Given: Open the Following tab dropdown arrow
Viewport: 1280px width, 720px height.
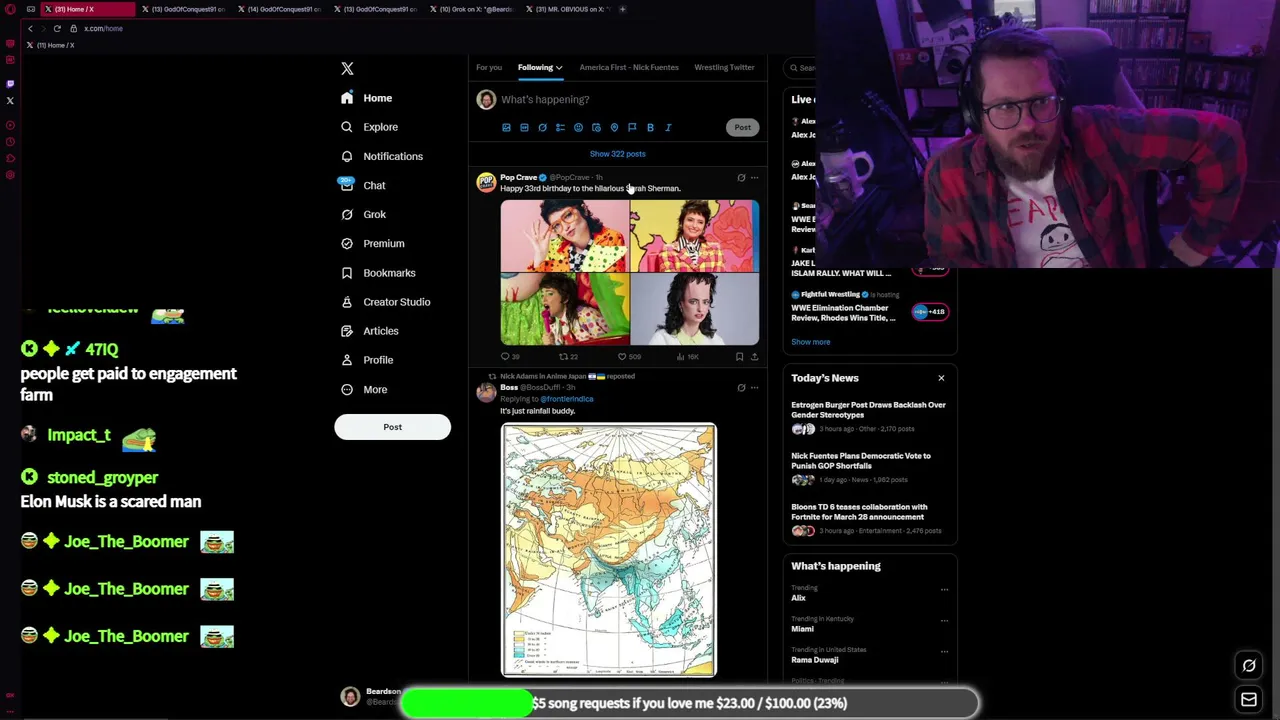Looking at the screenshot, I should 559,68.
